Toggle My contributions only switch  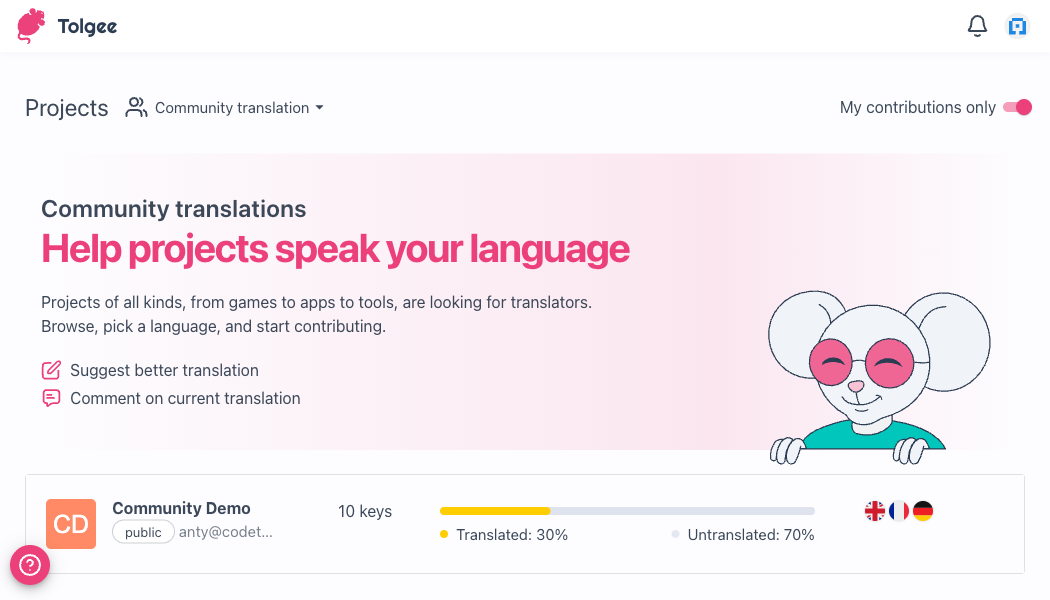pyautogui.click(x=1017, y=107)
